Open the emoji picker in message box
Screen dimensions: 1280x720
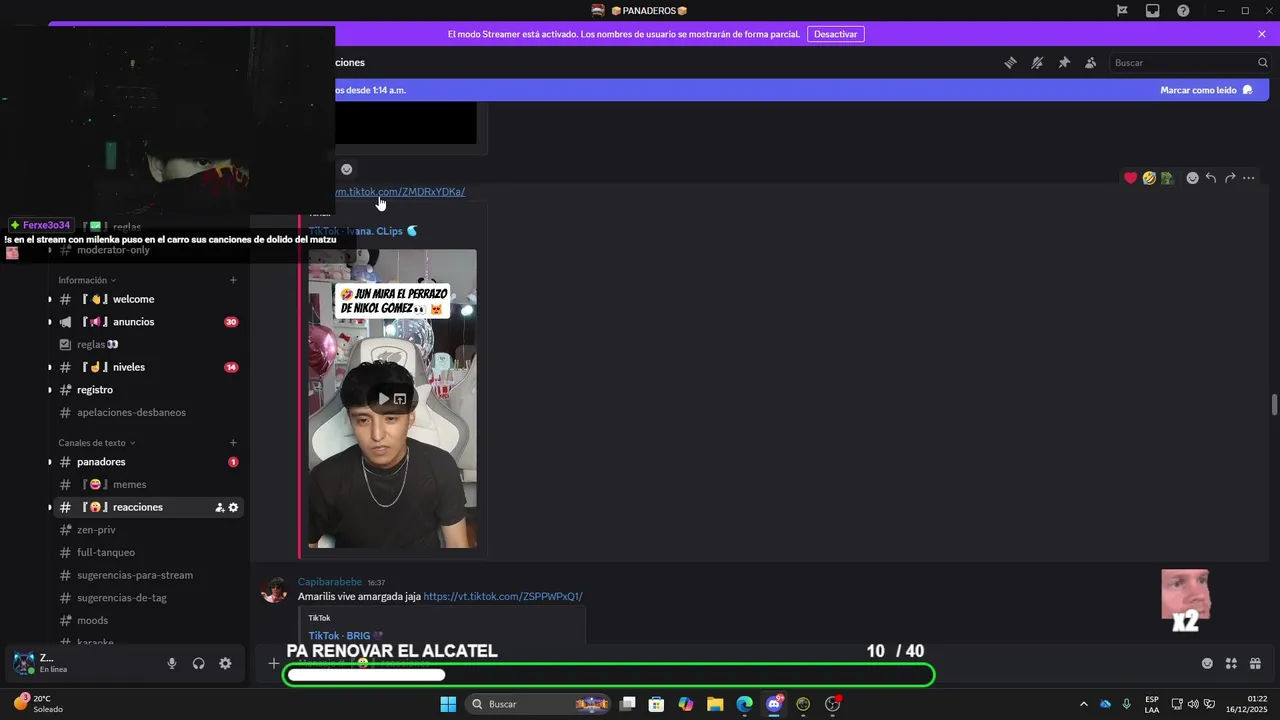1207,663
